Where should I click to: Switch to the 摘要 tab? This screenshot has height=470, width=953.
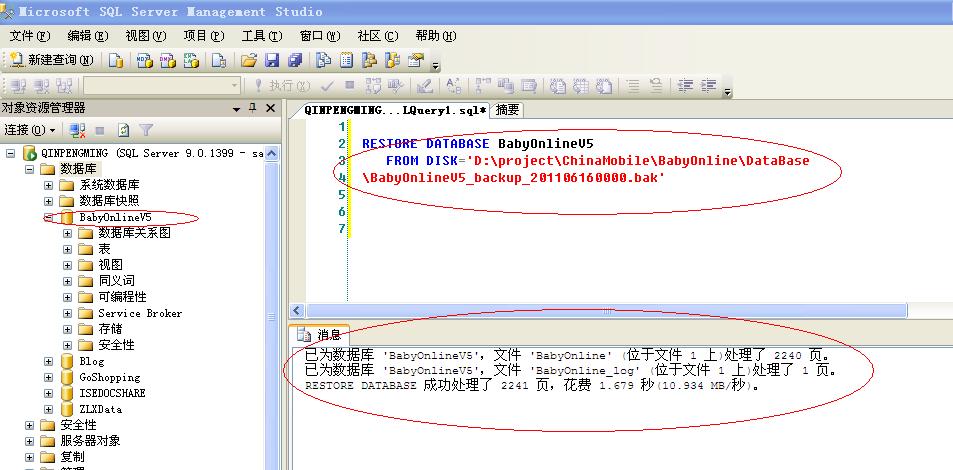507,110
